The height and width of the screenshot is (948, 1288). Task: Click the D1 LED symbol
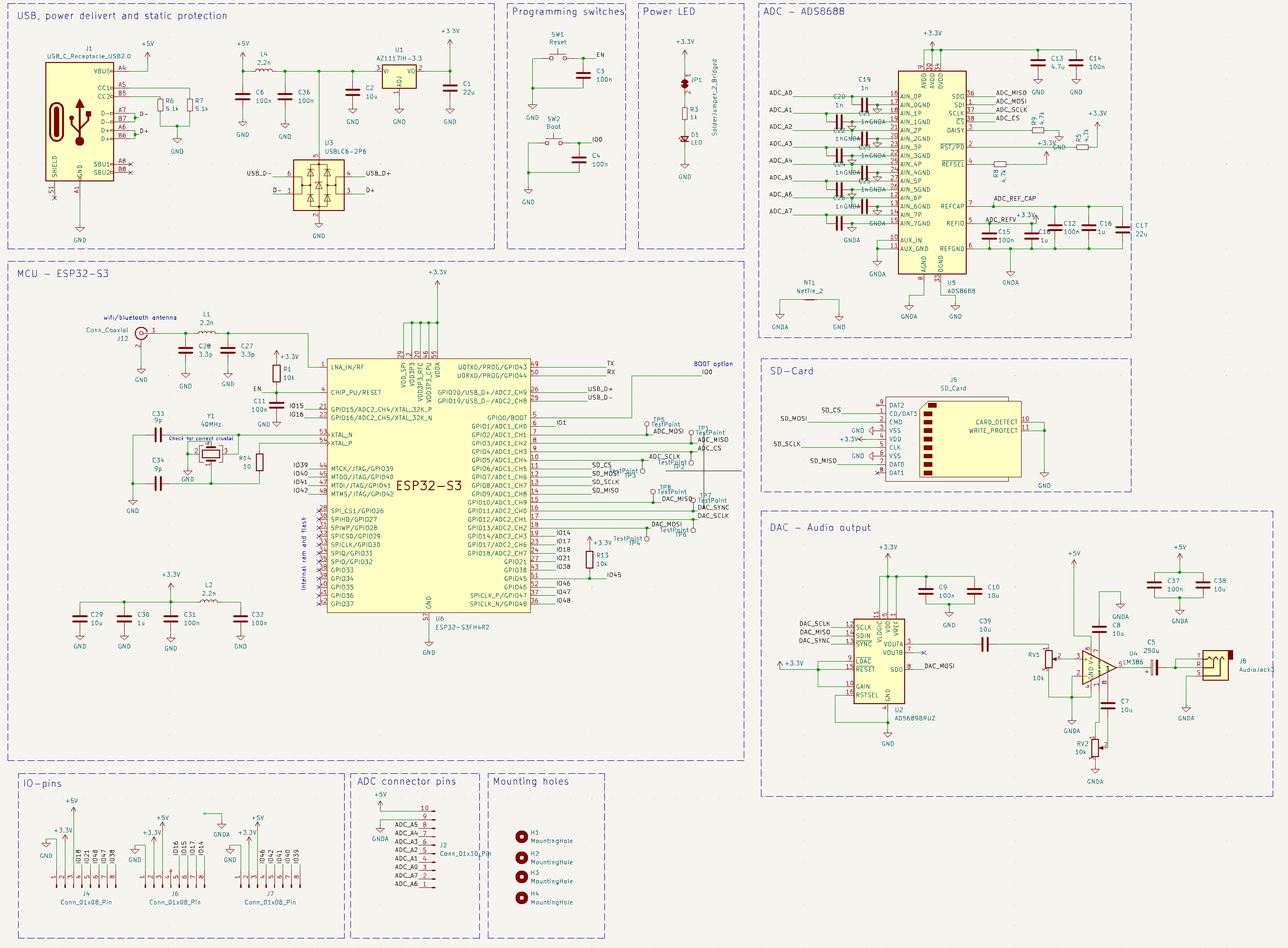(x=684, y=139)
